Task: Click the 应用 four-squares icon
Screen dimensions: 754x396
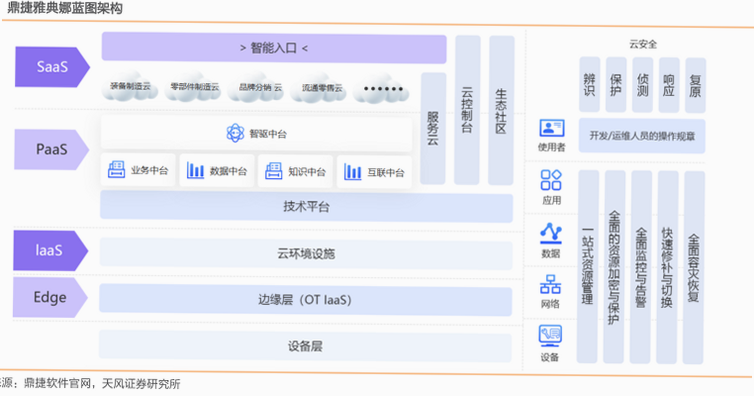Action: pyautogui.click(x=551, y=180)
